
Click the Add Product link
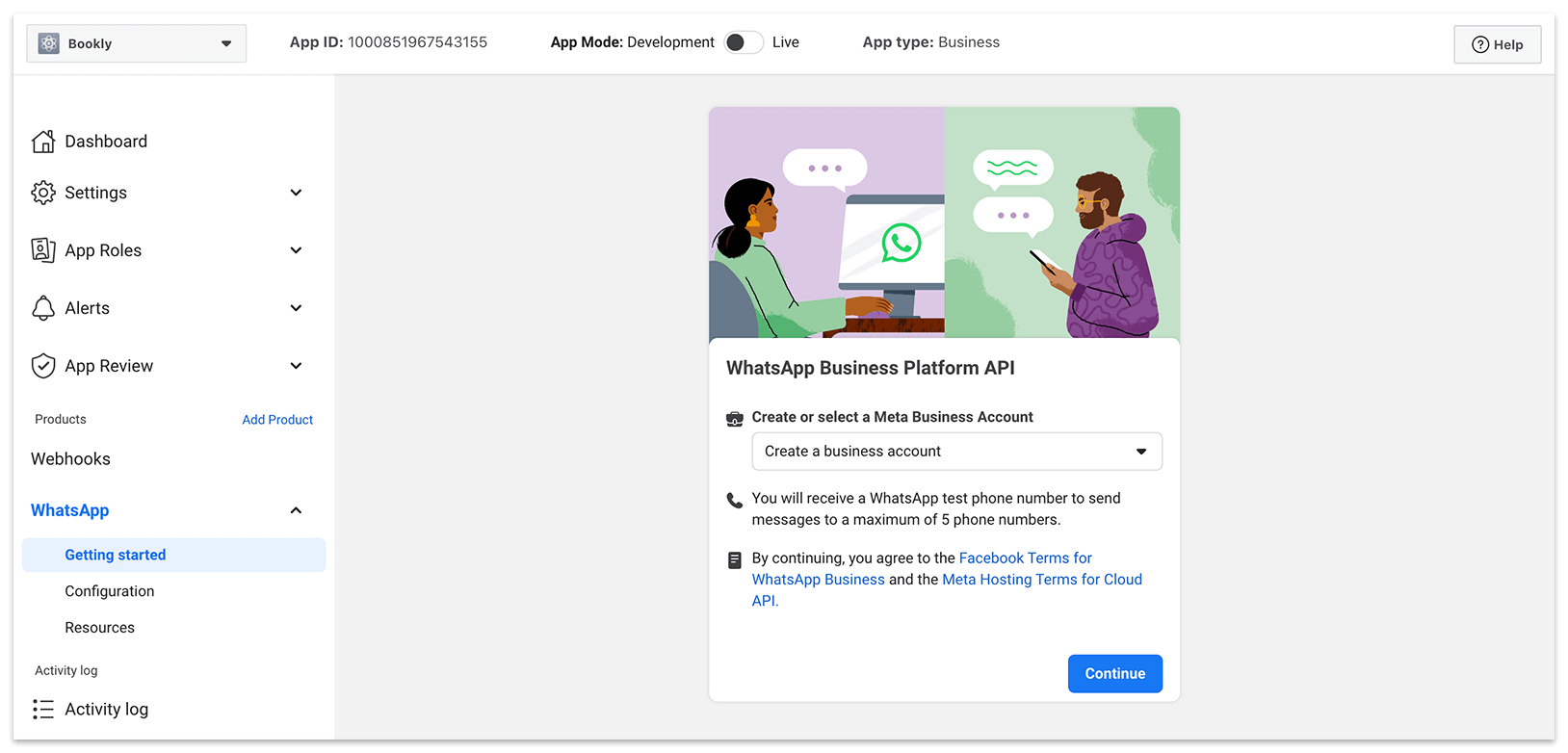point(277,420)
